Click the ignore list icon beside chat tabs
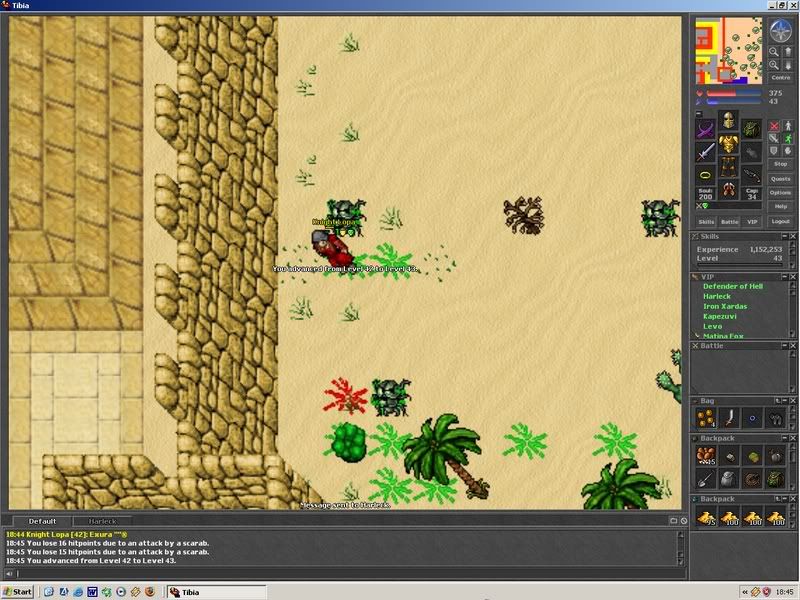 (x=684, y=521)
